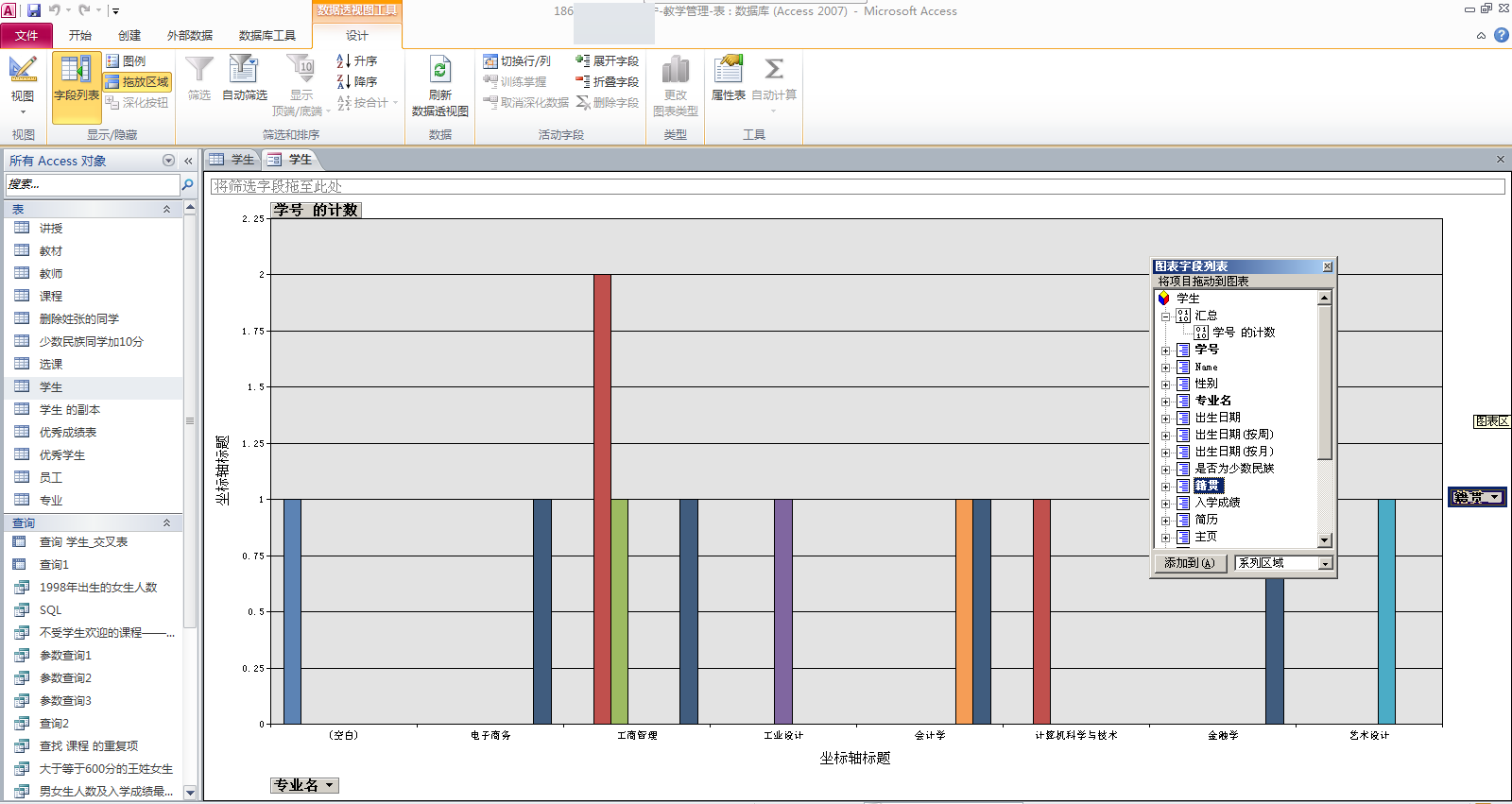1512x804 pixels.
Task: Open the 系列区域 combo box
Action: [1325, 563]
